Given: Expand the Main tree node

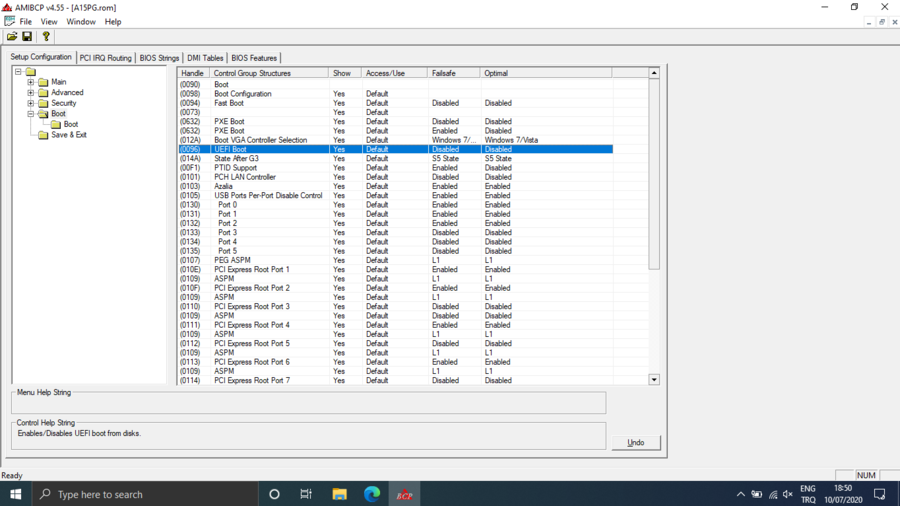Looking at the screenshot, I should (x=31, y=82).
